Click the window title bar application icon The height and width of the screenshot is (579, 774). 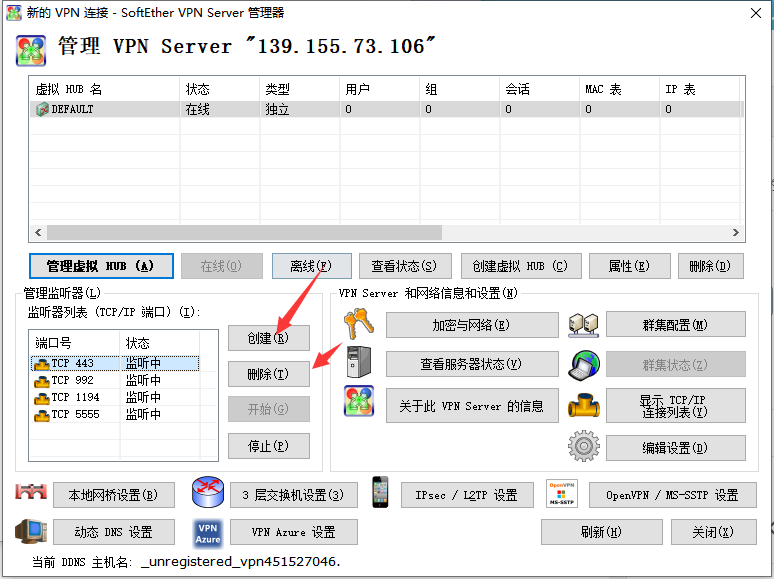(x=14, y=12)
